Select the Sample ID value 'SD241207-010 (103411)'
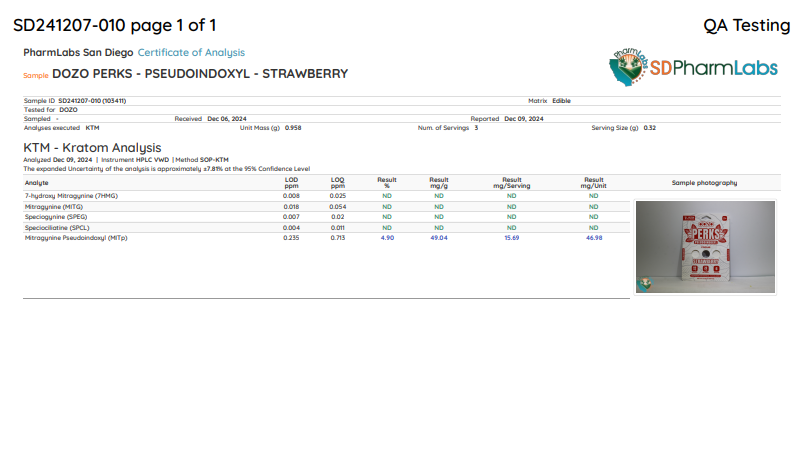This screenshot has width=804, height=464. [x=92, y=101]
